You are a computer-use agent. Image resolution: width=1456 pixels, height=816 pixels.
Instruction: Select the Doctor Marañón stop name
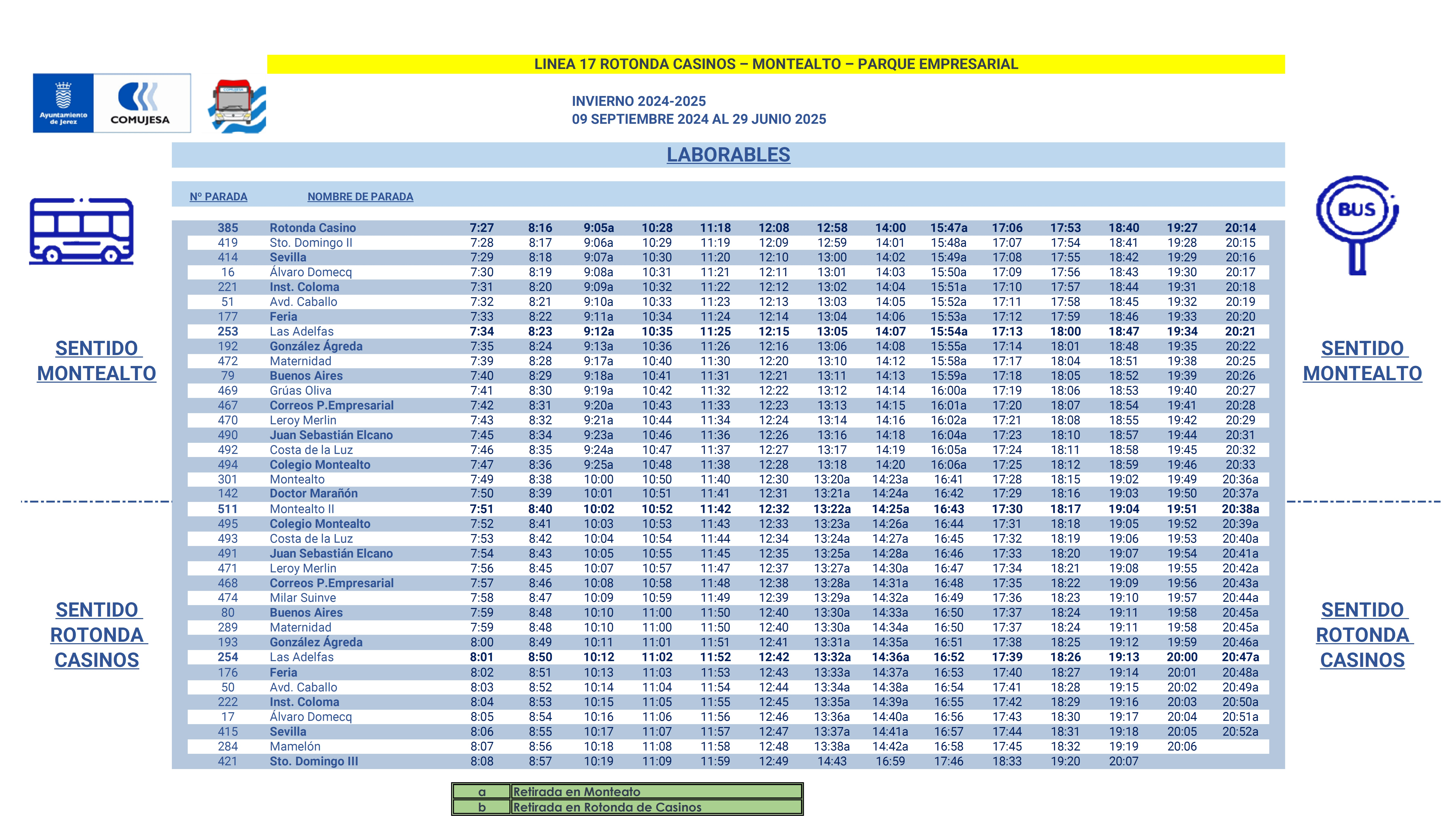coord(314,493)
